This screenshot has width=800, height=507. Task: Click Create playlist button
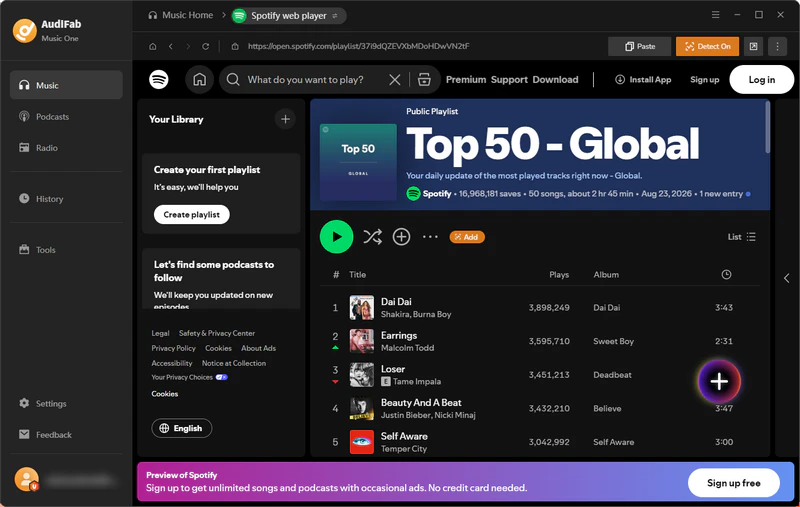(191, 214)
